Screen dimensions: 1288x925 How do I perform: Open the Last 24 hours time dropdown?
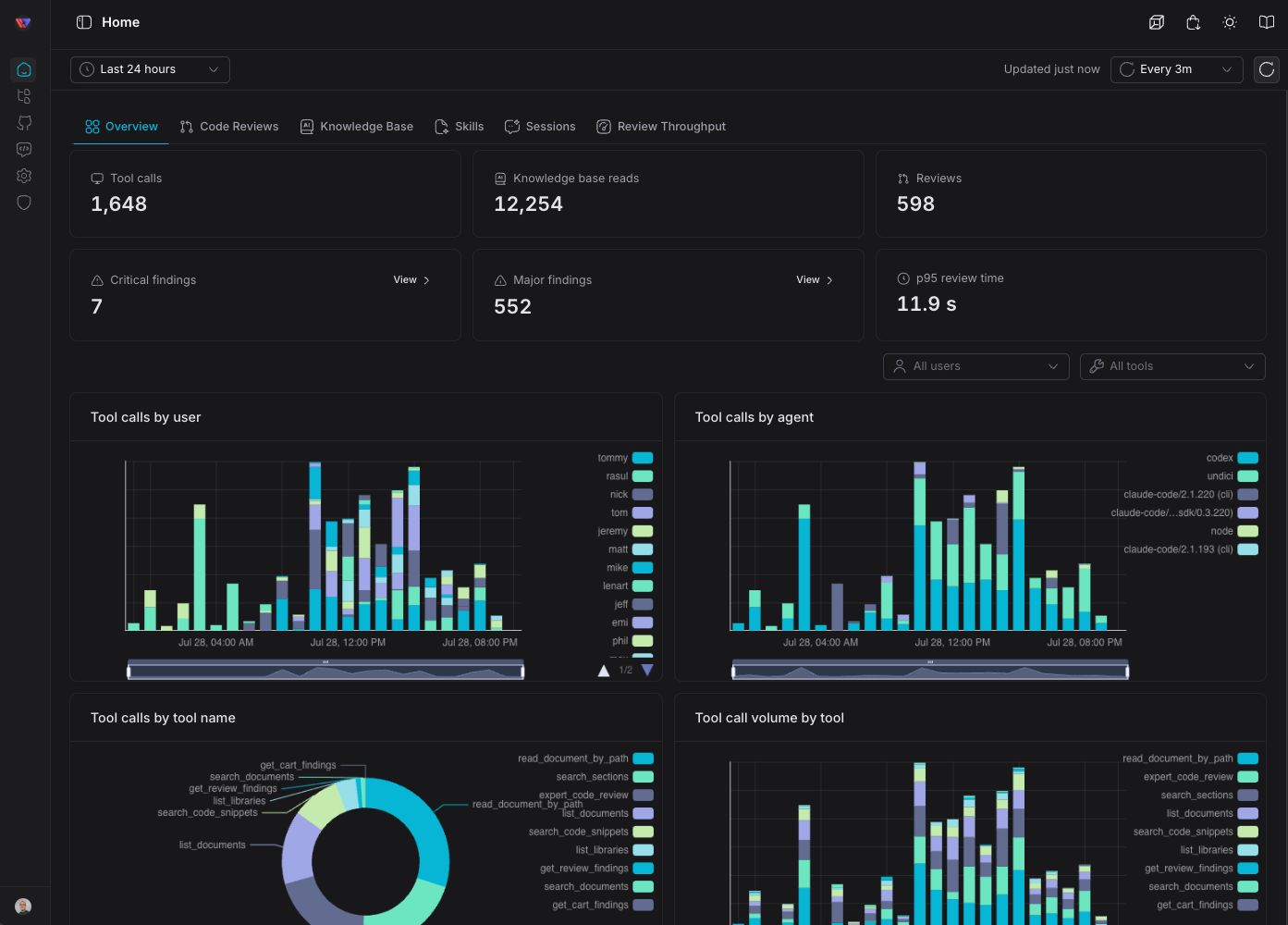click(150, 69)
